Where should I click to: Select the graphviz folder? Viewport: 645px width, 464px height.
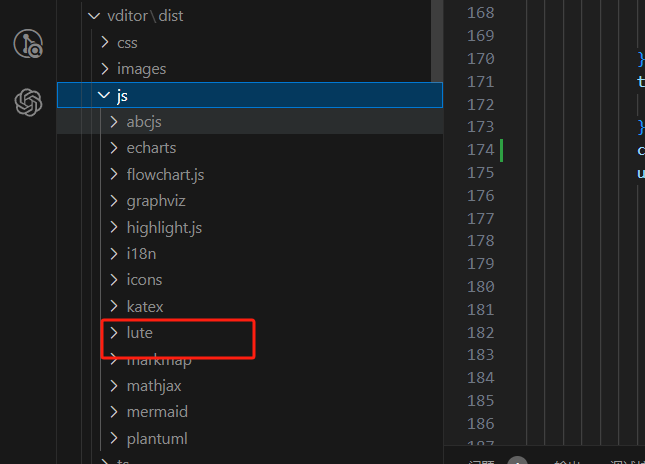[x=157, y=200]
